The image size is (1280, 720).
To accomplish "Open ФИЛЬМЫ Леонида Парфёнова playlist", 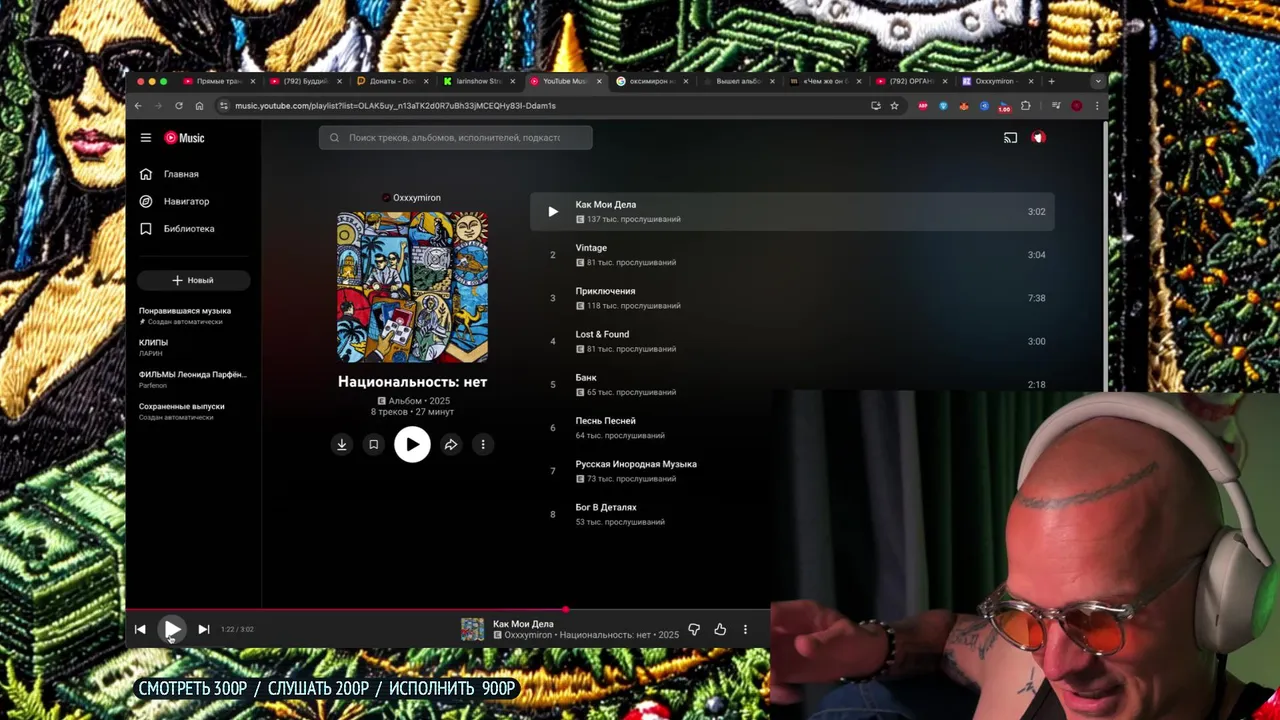I will point(193,379).
